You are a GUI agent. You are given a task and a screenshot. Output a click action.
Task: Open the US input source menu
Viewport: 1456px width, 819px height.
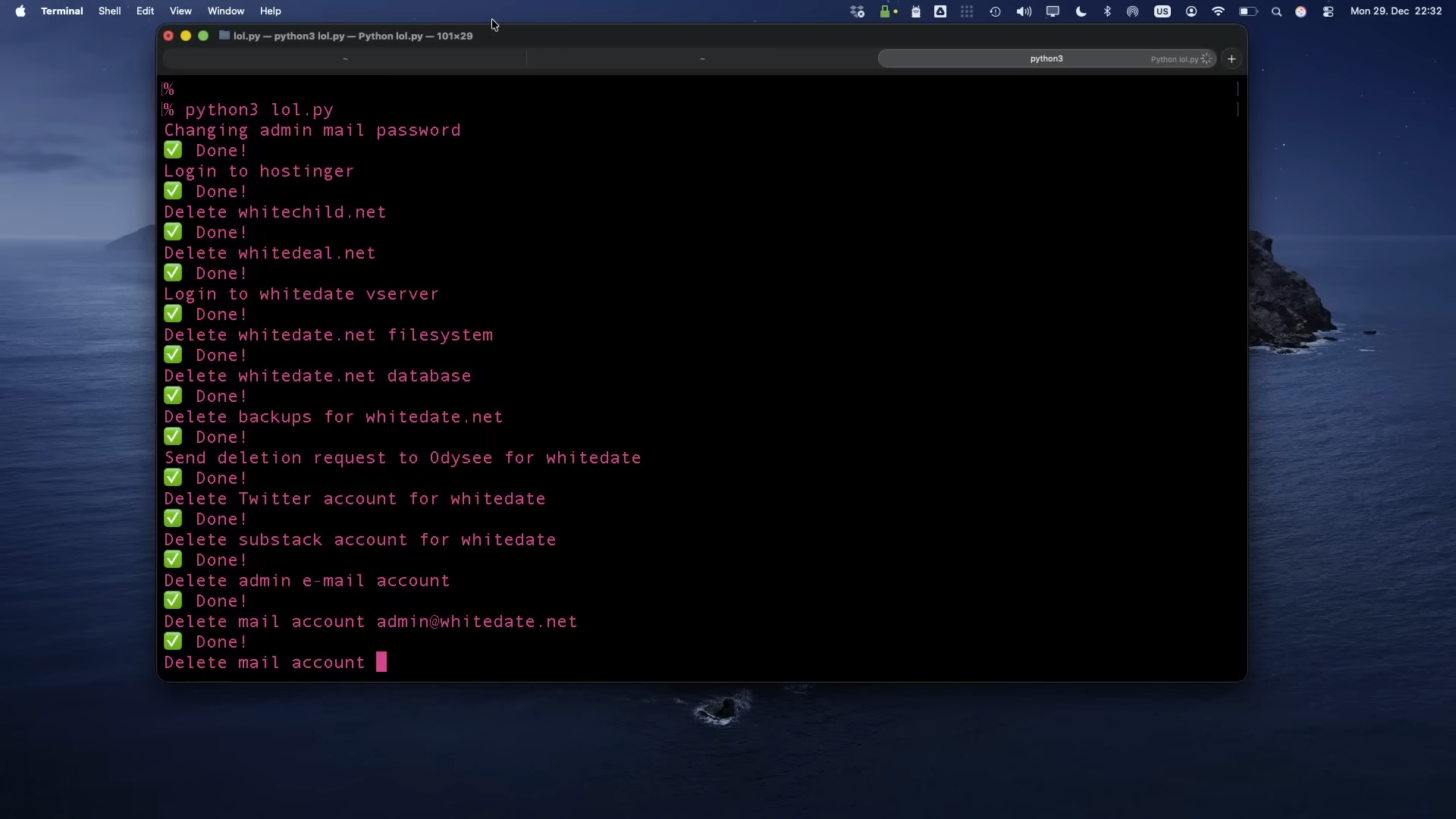[x=1163, y=11]
